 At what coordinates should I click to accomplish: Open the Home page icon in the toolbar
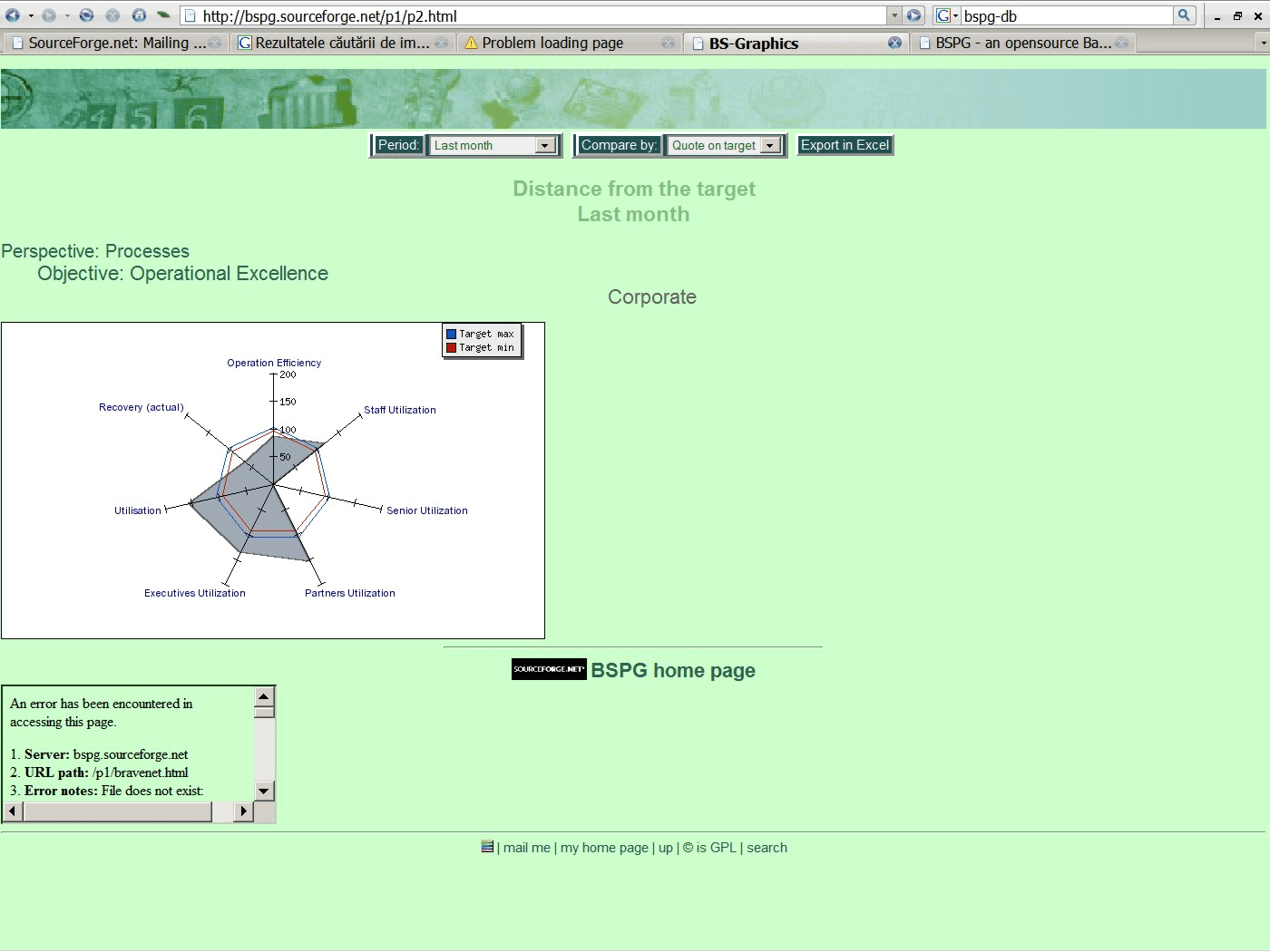click(139, 15)
